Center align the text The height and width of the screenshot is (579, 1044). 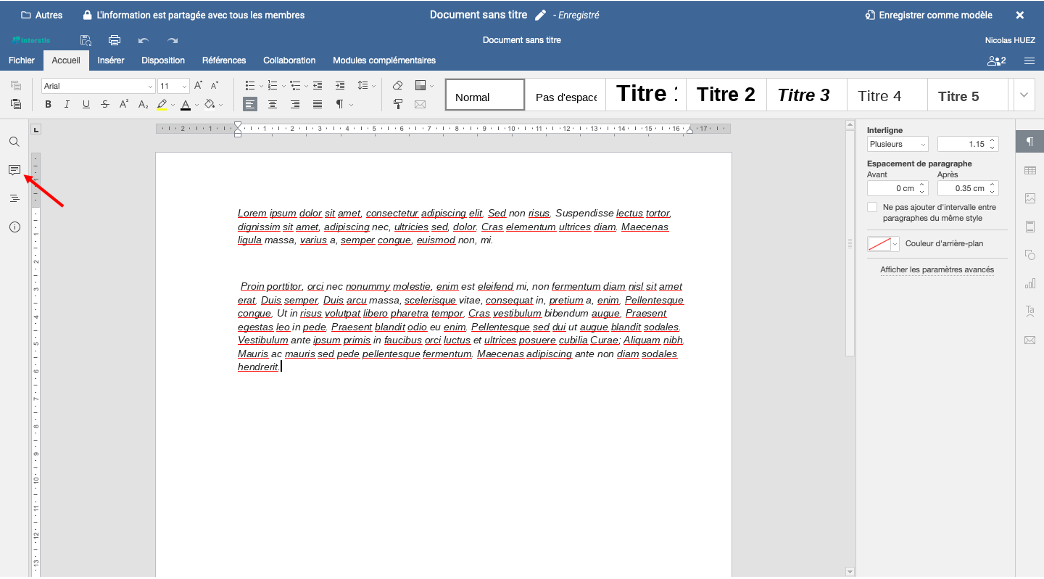coord(272,104)
